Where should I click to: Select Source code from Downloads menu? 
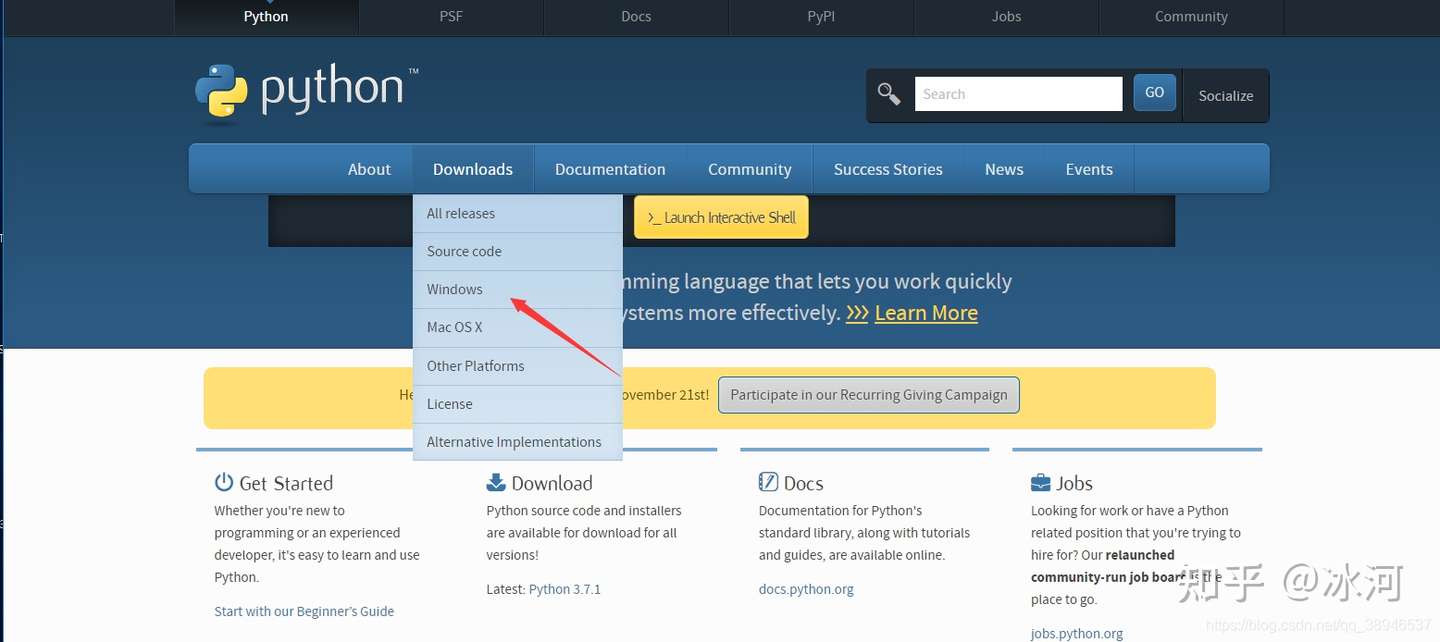pos(518,251)
